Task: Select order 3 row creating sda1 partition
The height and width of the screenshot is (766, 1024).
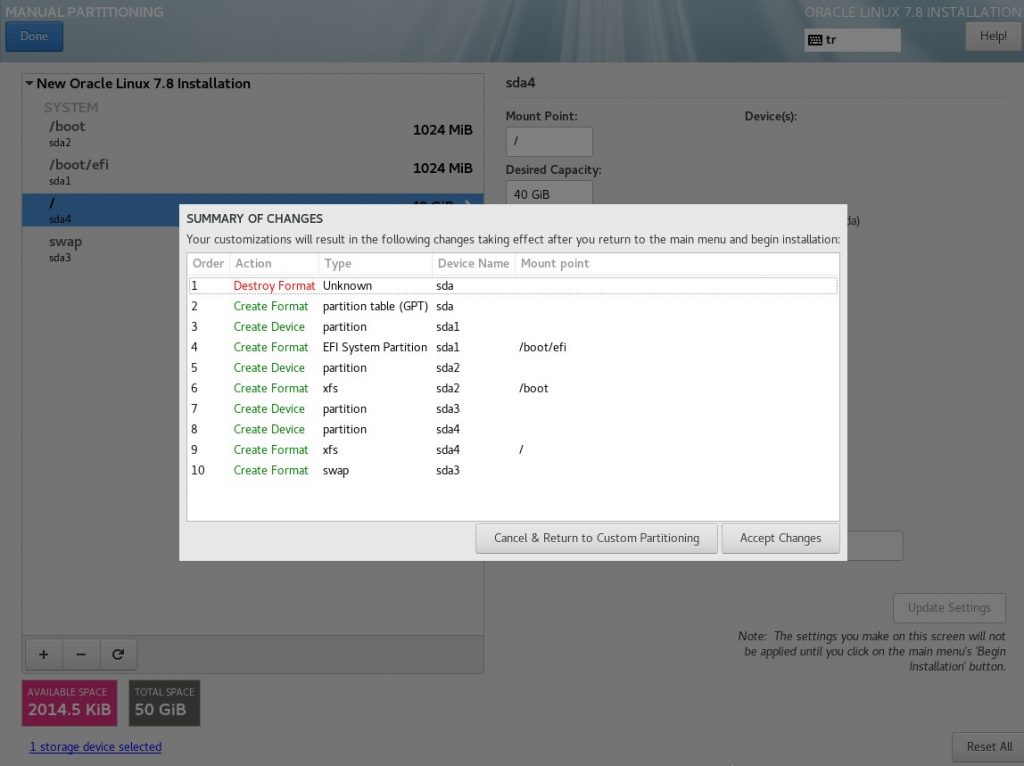Action: click(x=513, y=327)
